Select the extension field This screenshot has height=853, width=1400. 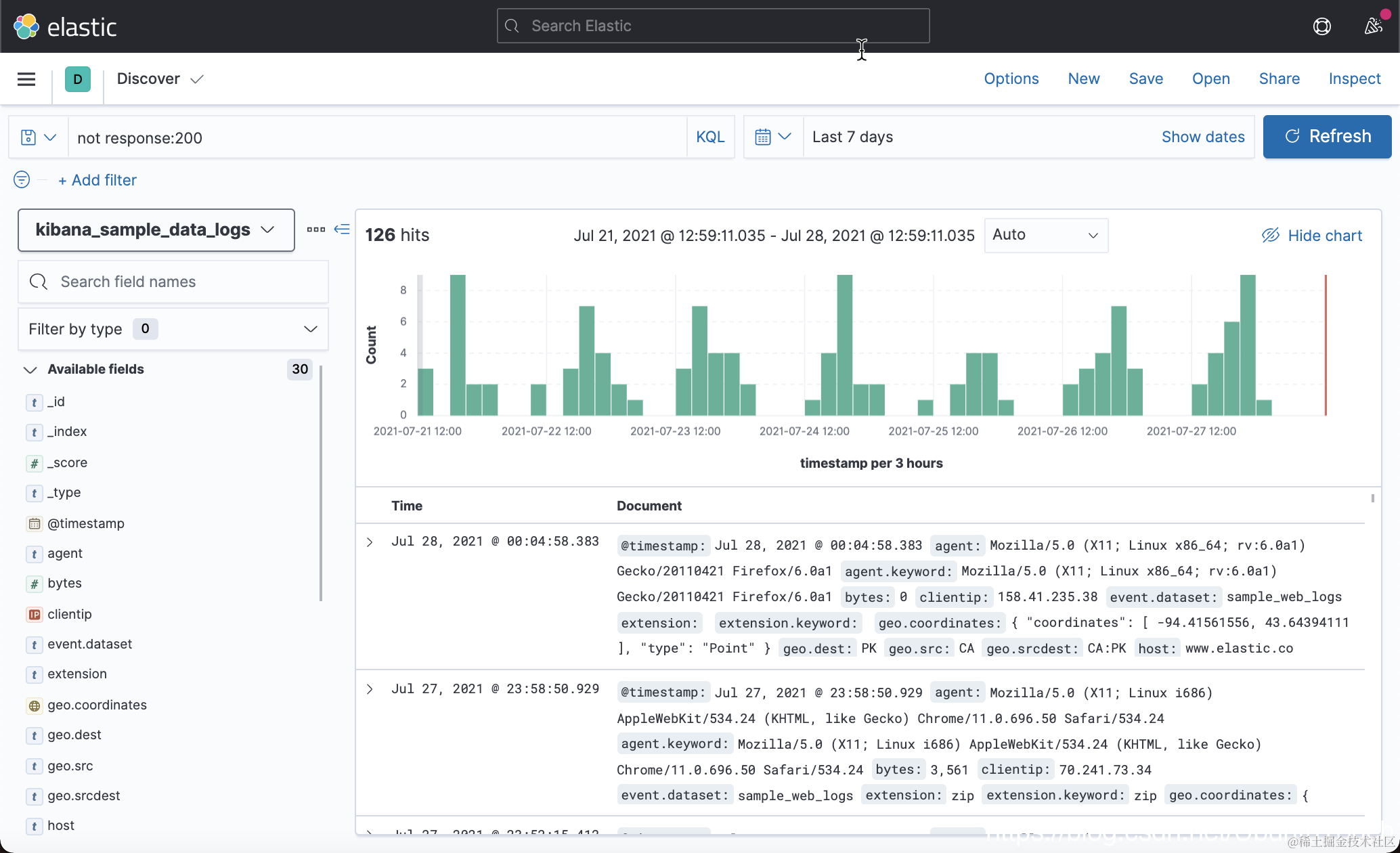coord(77,674)
